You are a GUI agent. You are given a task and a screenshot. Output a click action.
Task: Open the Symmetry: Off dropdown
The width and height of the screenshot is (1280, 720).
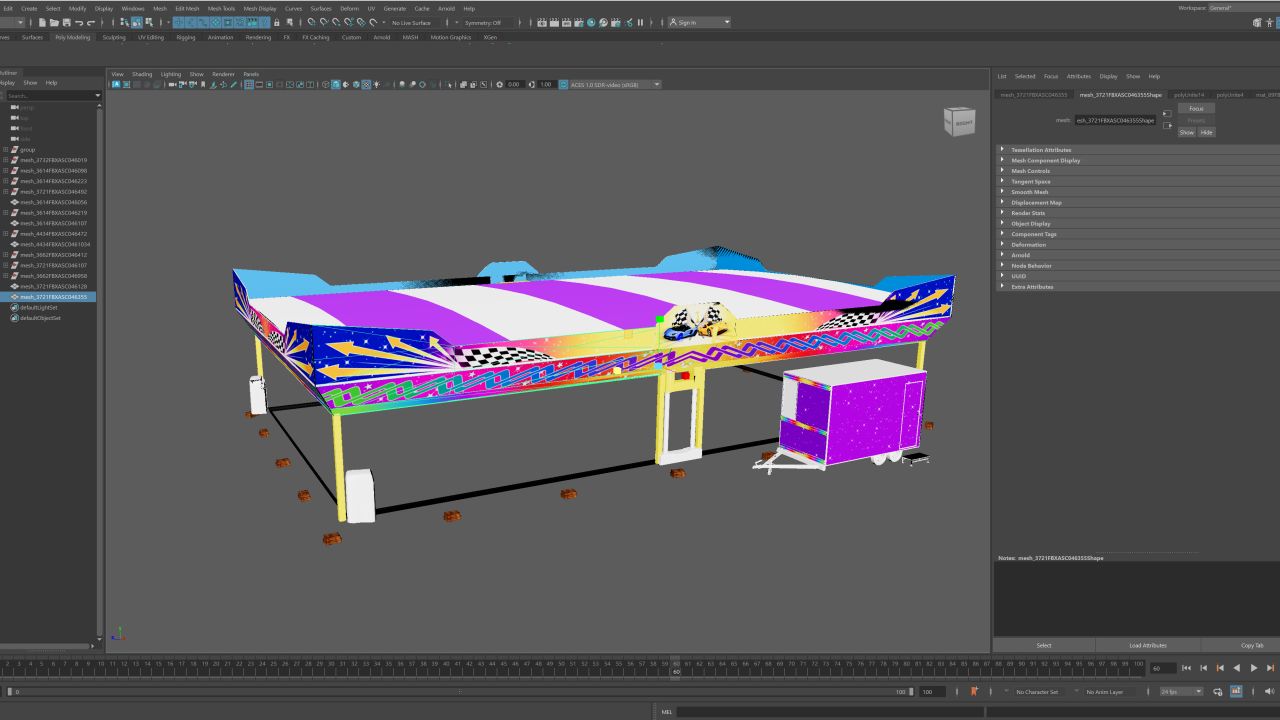click(x=488, y=22)
